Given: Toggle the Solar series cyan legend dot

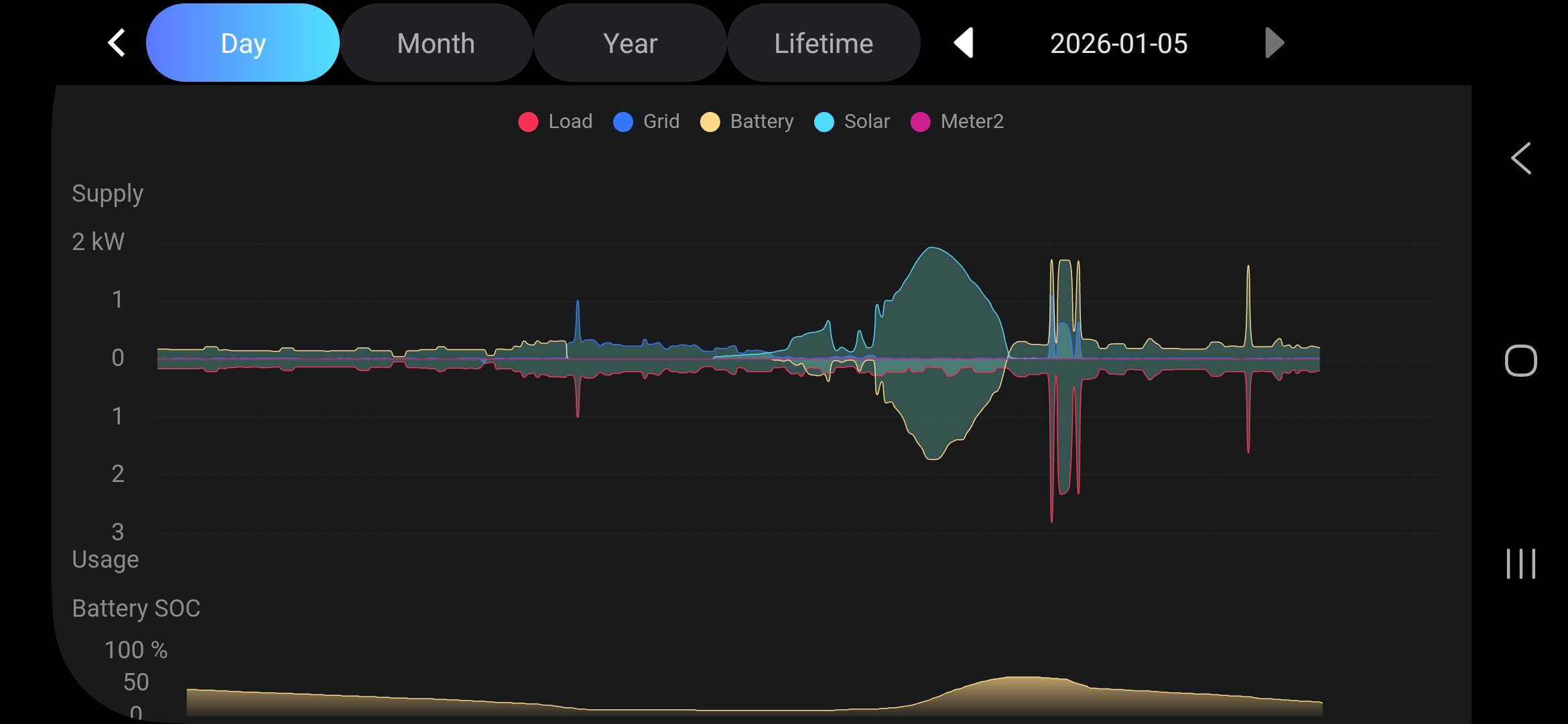Looking at the screenshot, I should pyautogui.click(x=824, y=122).
